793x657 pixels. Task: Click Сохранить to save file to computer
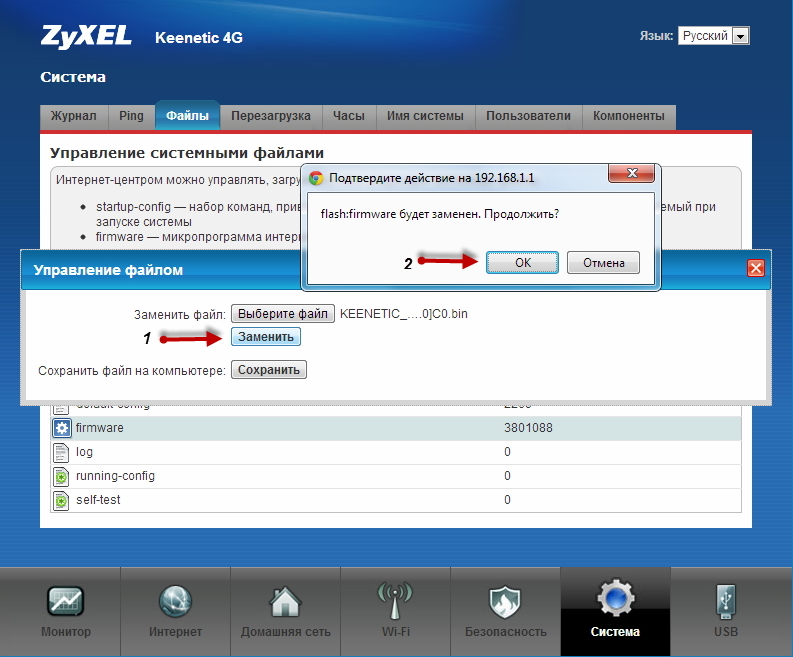click(x=268, y=370)
